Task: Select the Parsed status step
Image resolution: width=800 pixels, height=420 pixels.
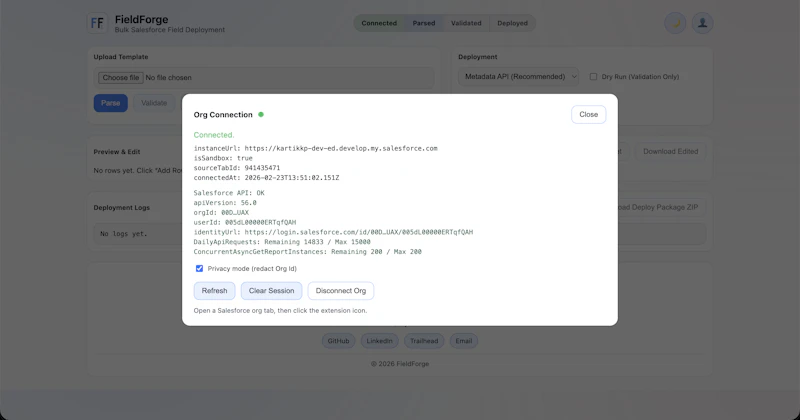Action: pyautogui.click(x=424, y=23)
